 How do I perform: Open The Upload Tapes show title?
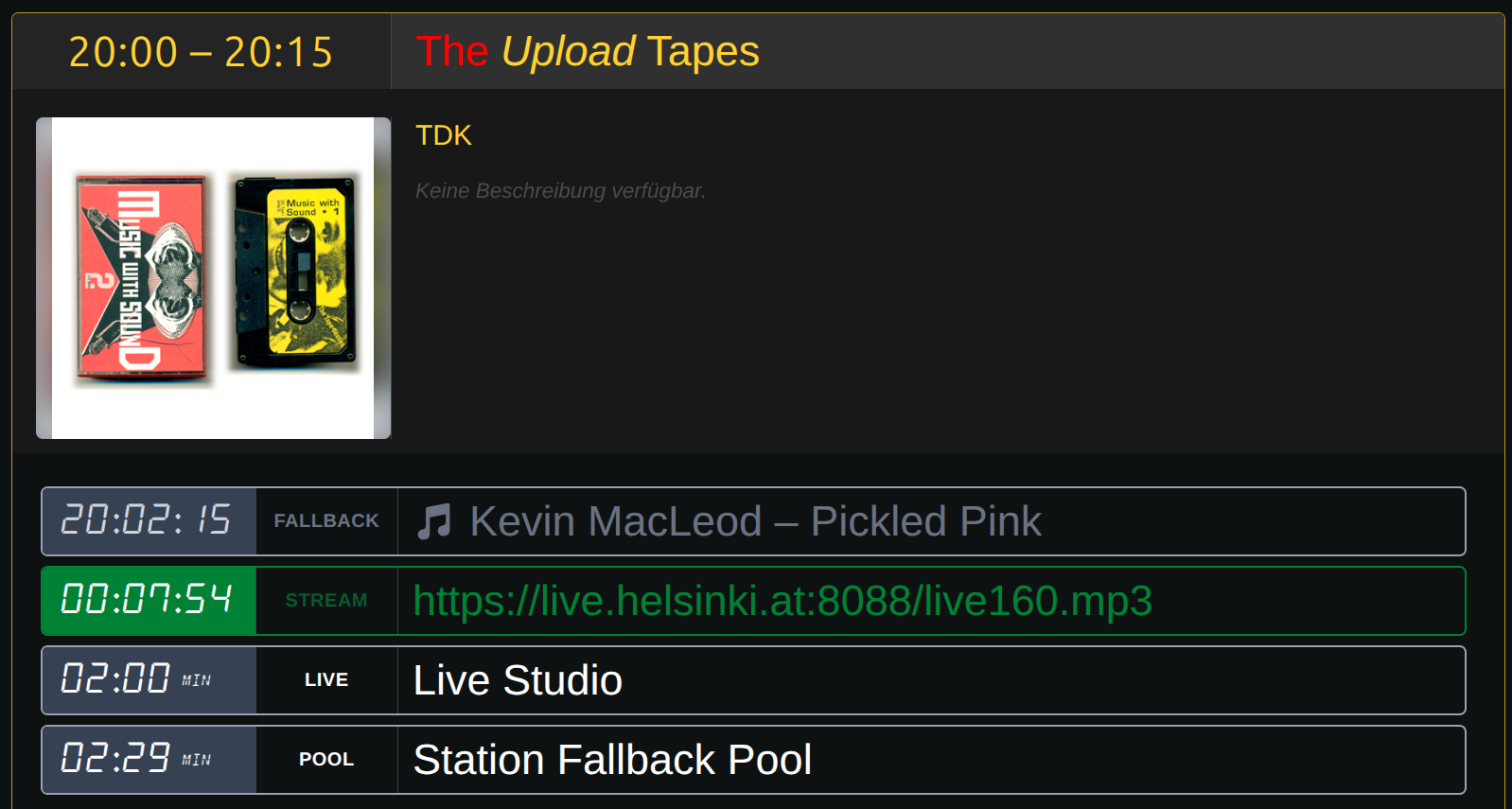click(588, 51)
